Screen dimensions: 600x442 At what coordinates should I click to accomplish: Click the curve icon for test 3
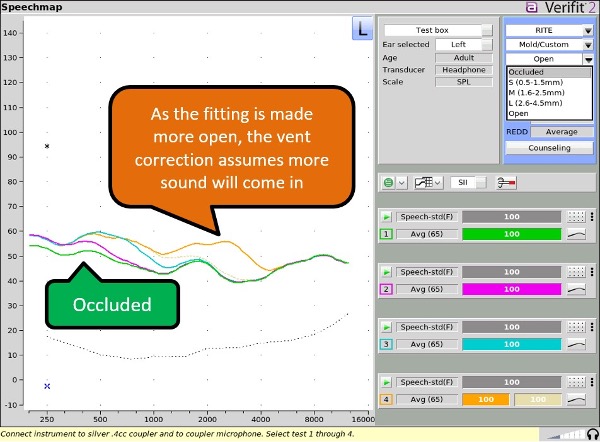coord(576,344)
